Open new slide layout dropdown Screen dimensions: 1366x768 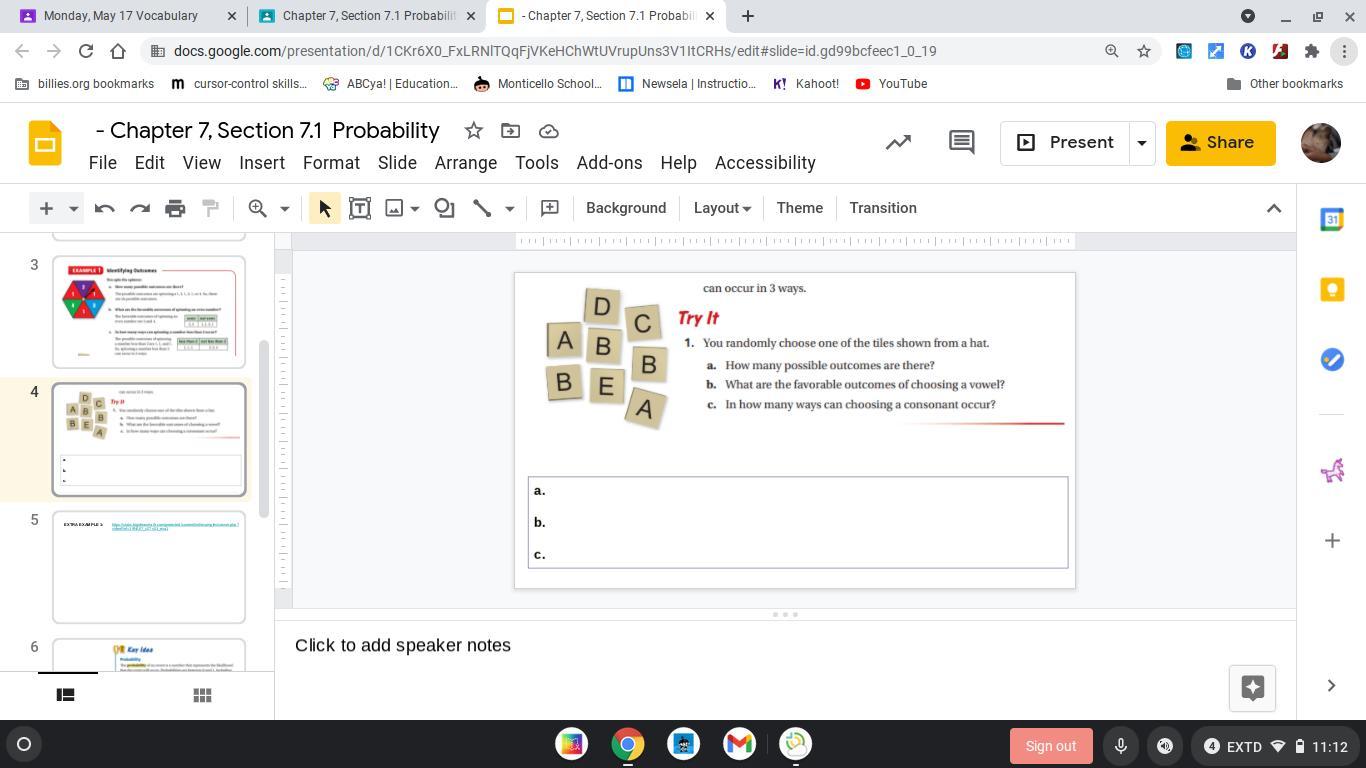click(x=73, y=208)
